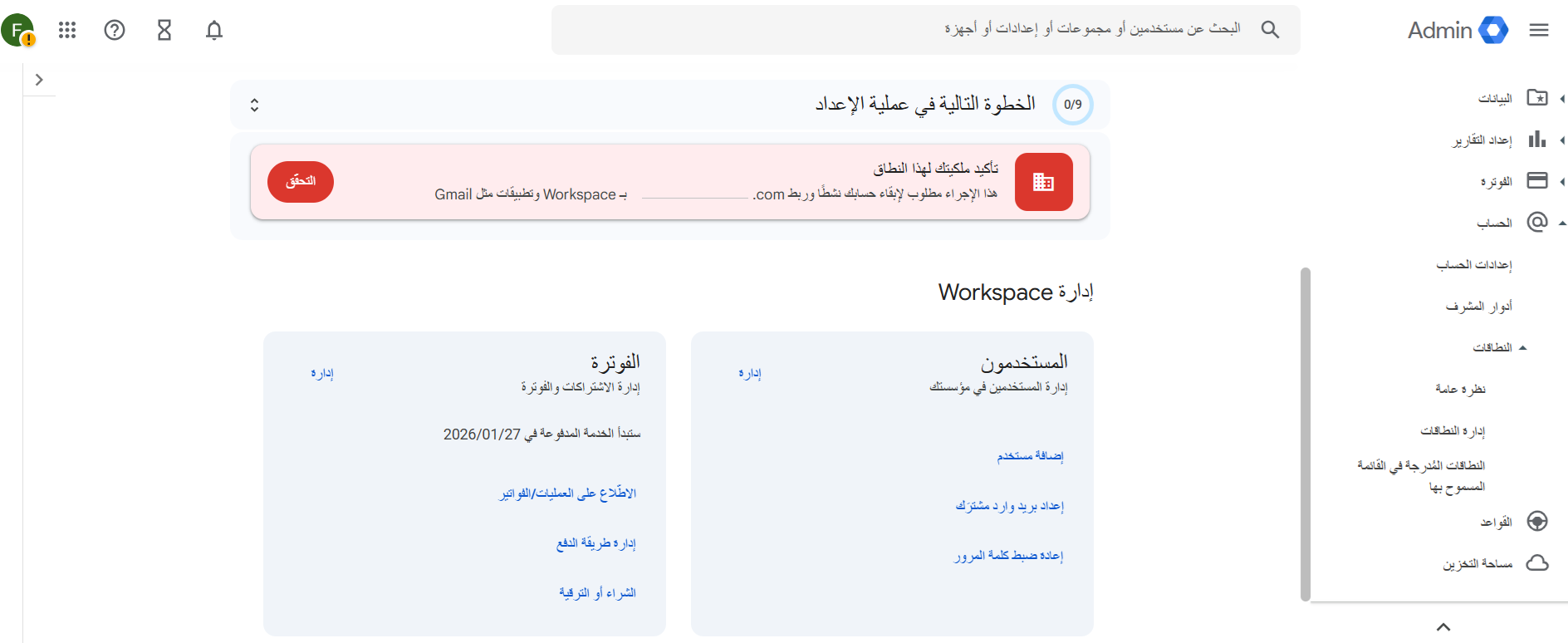The image size is (1568, 643).
Task: Click the 0/9 setup progress ring
Action: (x=1073, y=105)
